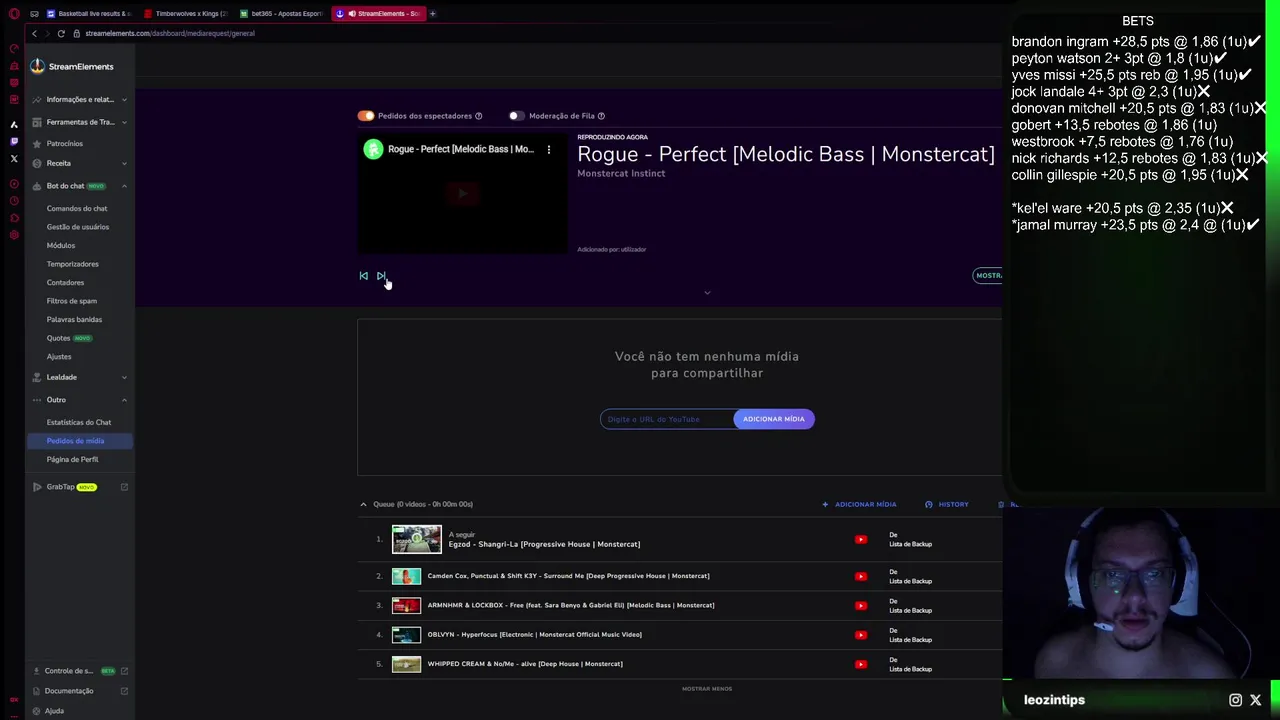Click the StreamElements logo
The height and width of the screenshot is (720, 1280).
72,66
